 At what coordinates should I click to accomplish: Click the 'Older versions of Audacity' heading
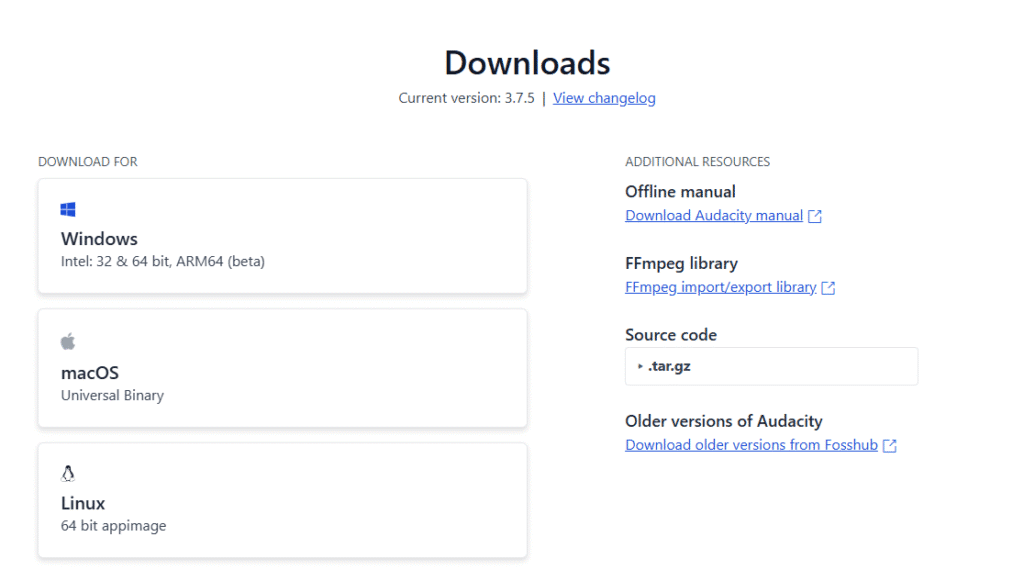[724, 421]
